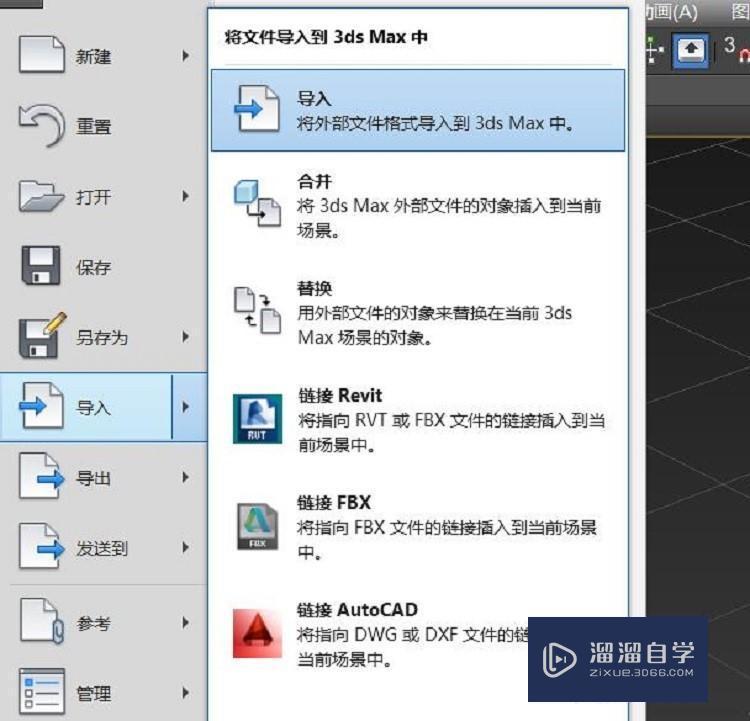Click the 链接 Revit heading
This screenshot has width=750, height=721.
[x=340, y=396]
